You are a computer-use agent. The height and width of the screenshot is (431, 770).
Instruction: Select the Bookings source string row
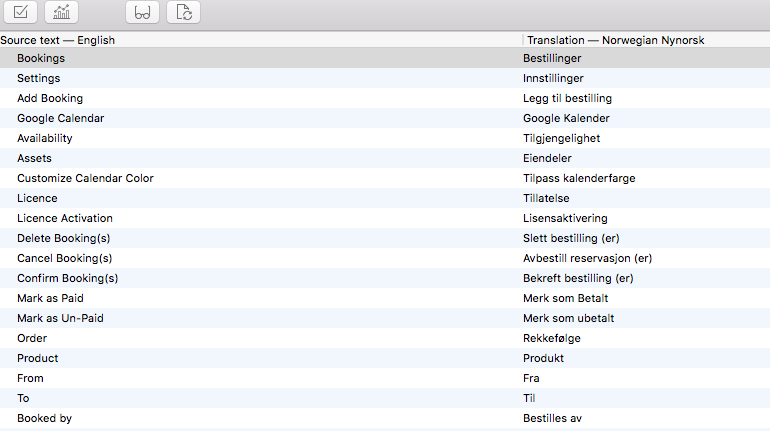coord(41,58)
